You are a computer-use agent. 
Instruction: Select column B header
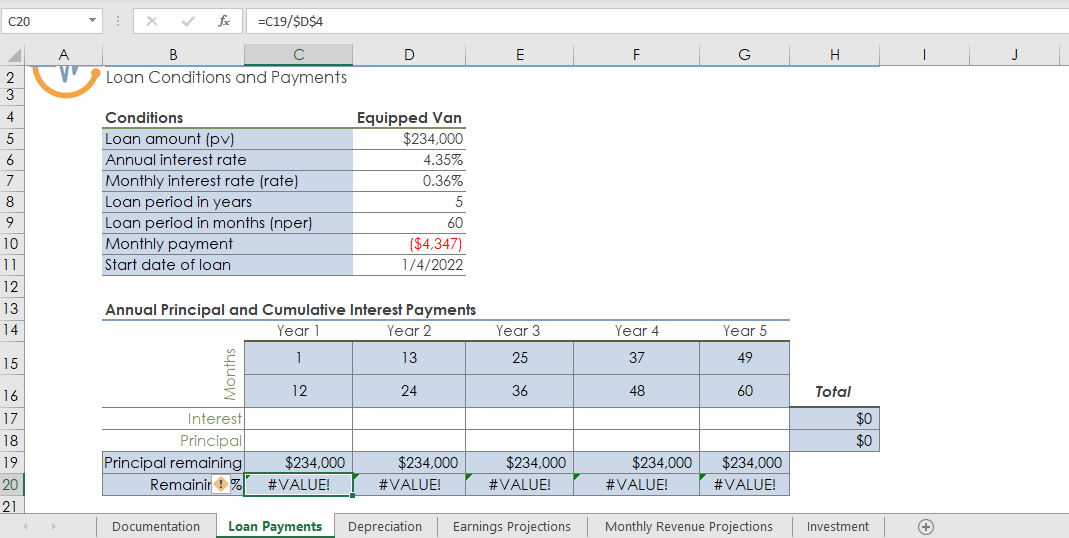click(173, 55)
